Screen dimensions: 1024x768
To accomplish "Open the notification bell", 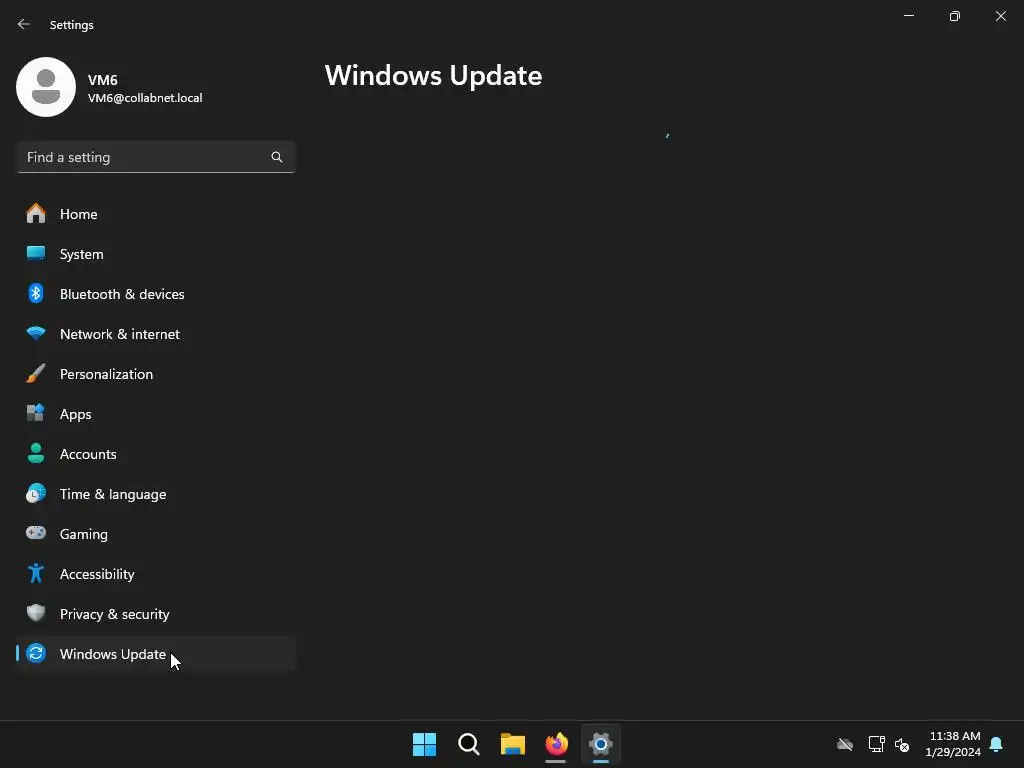I will (x=996, y=744).
